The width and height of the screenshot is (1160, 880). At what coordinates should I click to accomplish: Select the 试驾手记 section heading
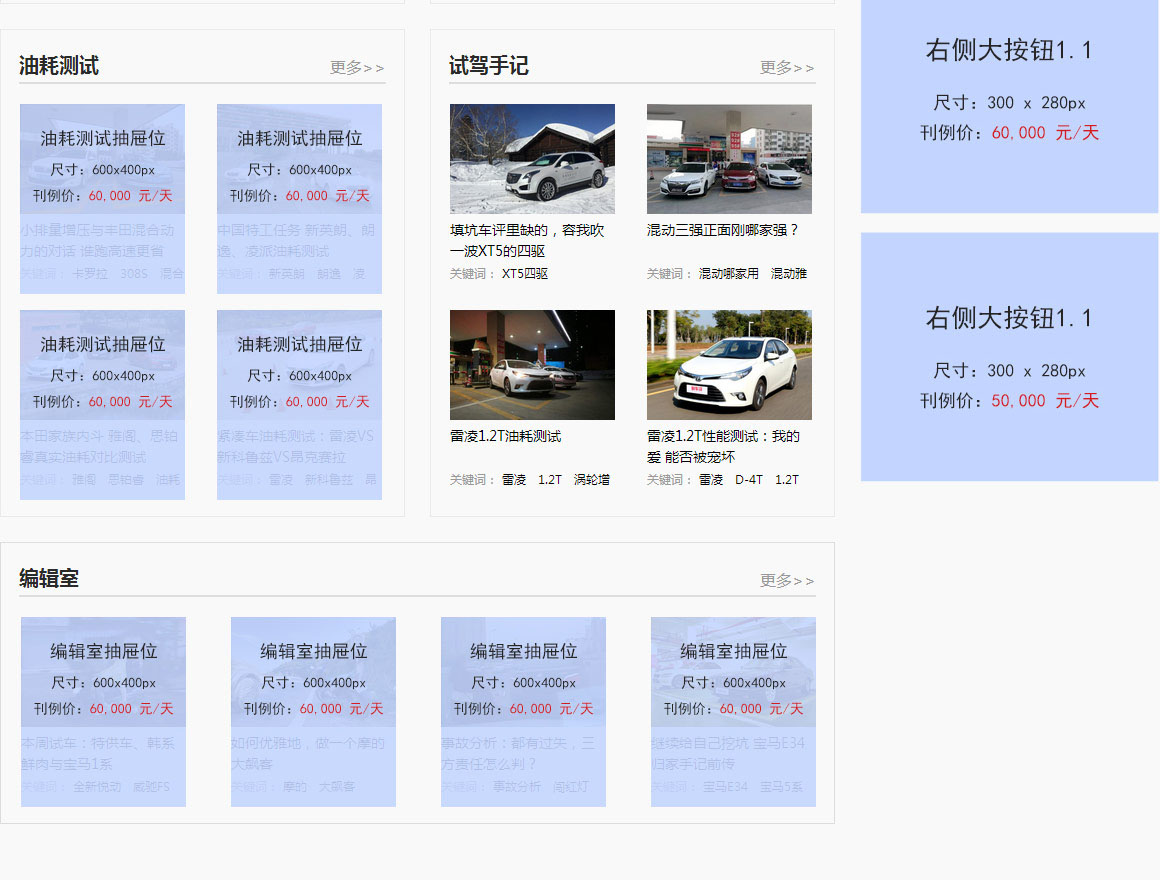(x=489, y=66)
